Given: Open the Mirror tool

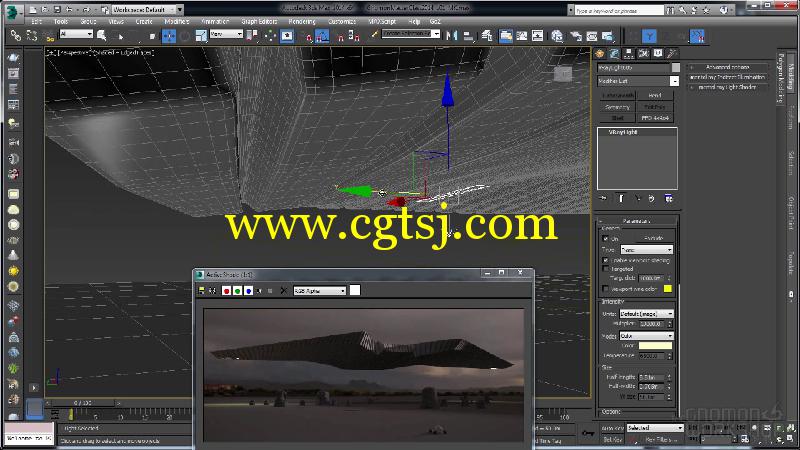Looking at the screenshot, I should point(452,36).
